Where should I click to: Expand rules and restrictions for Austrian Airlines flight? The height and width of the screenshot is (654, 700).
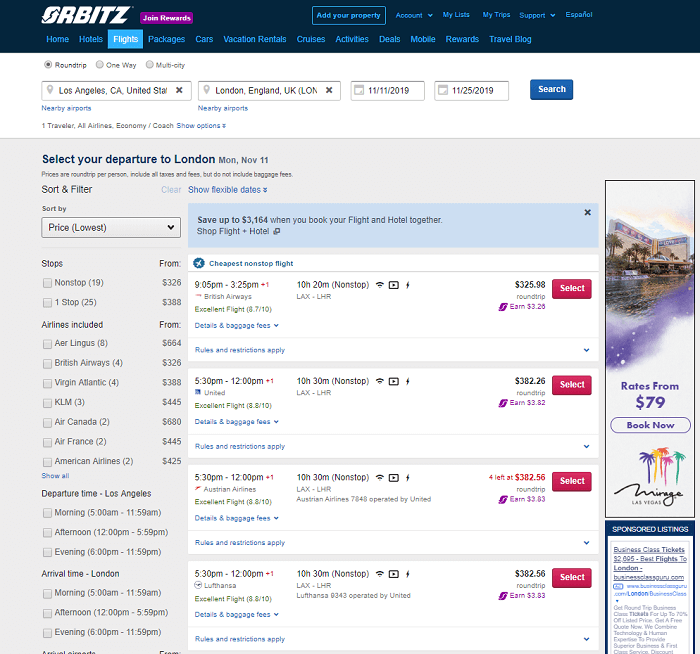pyautogui.click(x=393, y=543)
